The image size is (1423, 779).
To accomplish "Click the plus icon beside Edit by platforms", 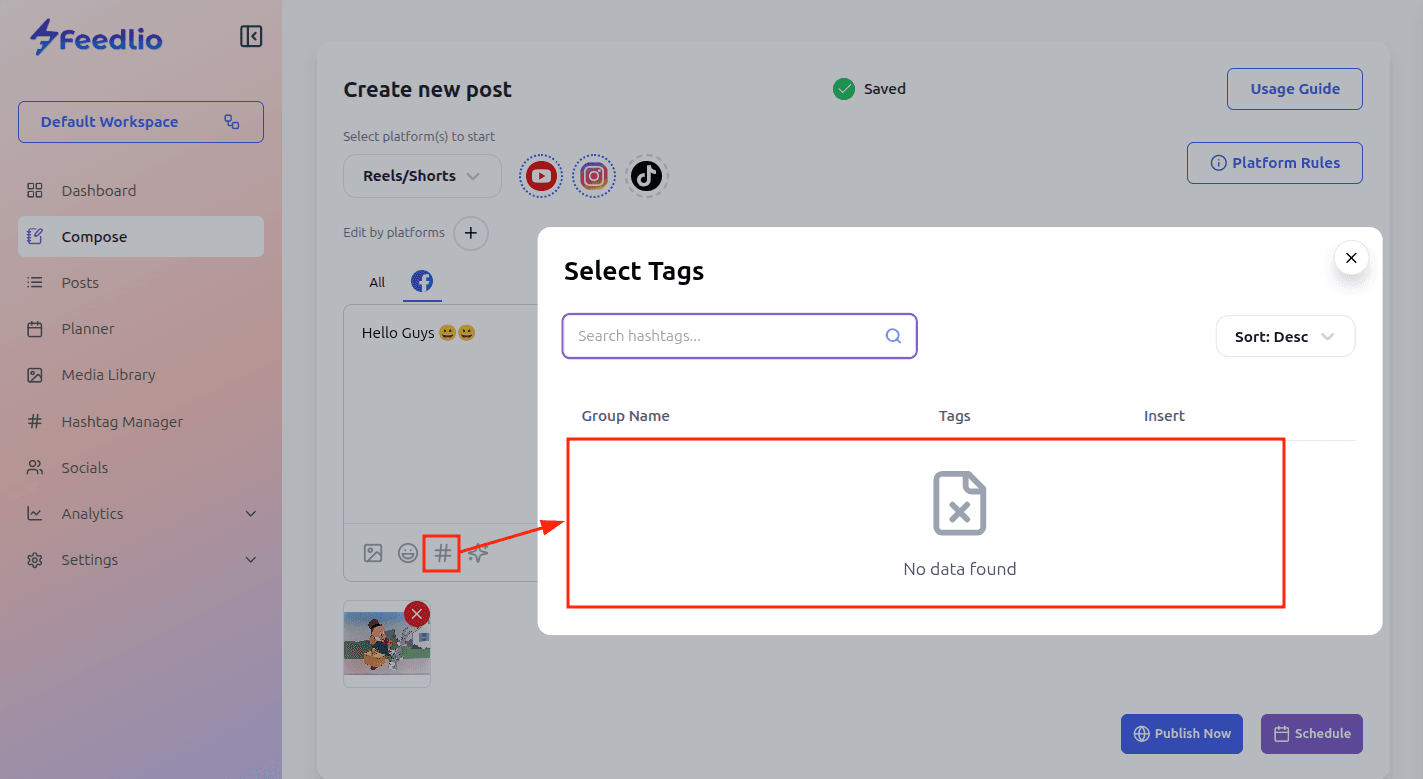I will pyautogui.click(x=471, y=234).
